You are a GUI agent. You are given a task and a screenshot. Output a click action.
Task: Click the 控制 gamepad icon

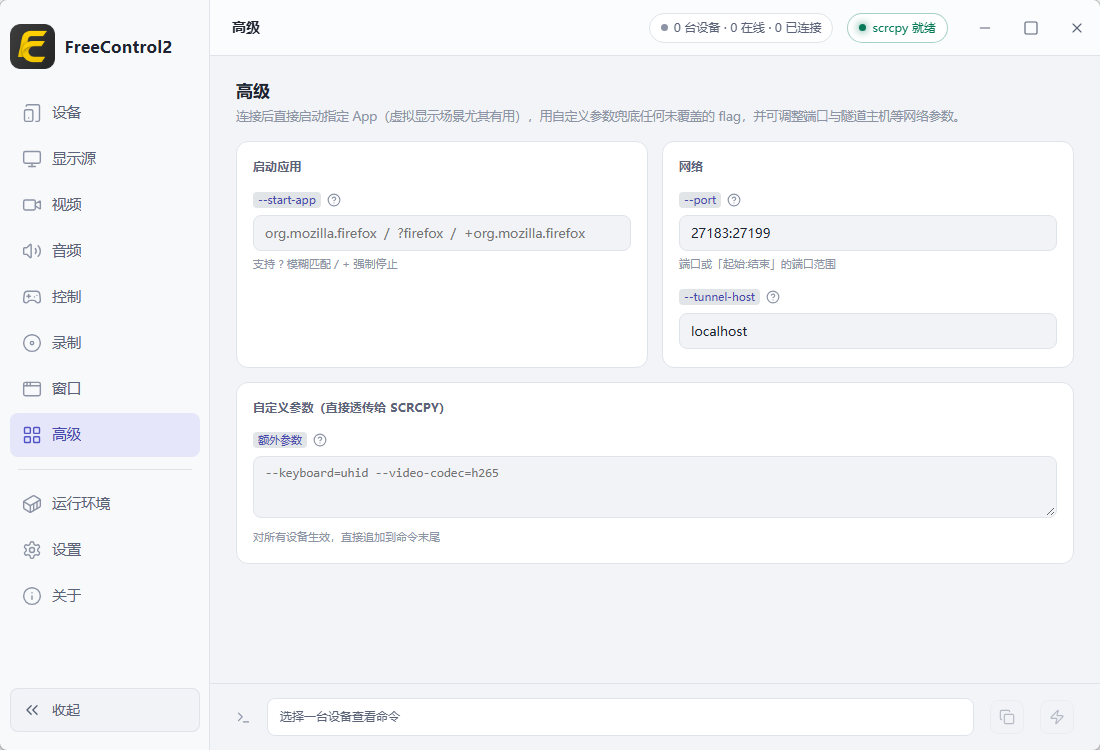click(x=32, y=297)
